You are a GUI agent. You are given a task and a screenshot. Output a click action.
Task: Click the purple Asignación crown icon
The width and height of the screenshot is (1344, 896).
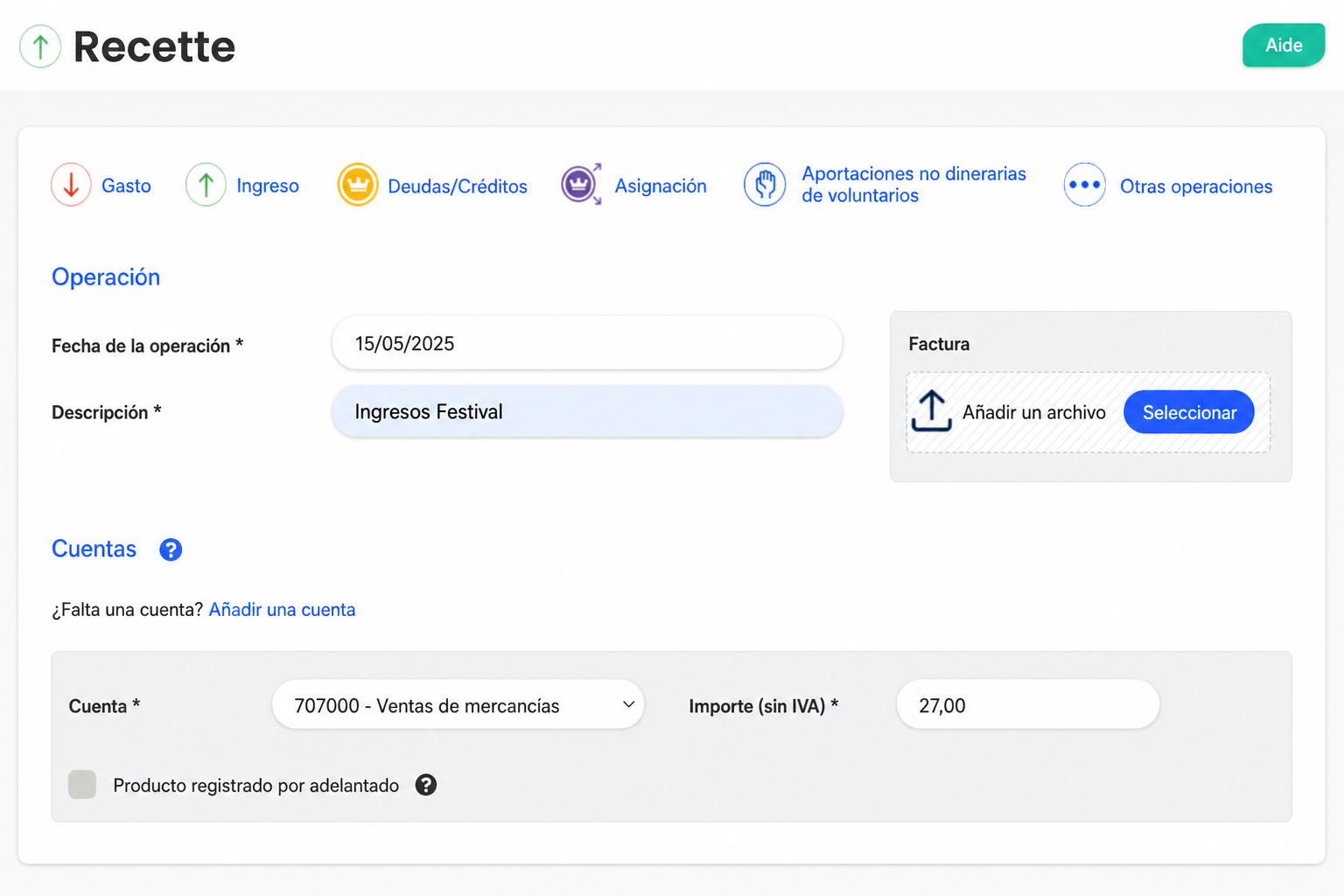(581, 185)
